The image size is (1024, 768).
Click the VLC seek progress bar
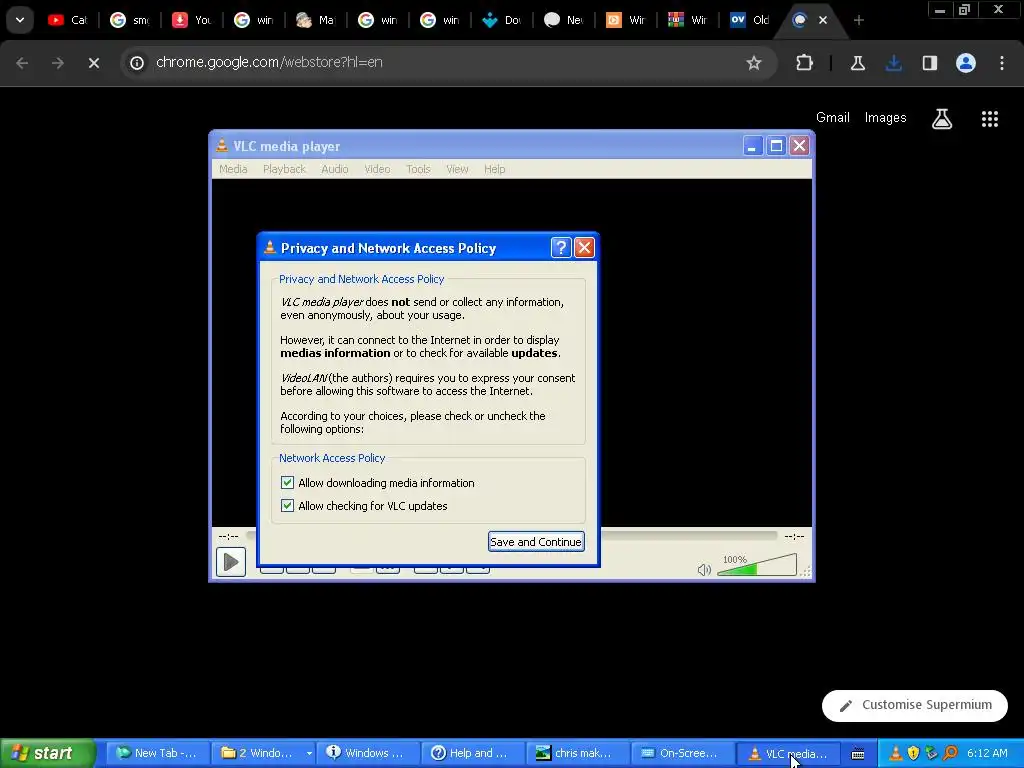[x=689, y=536]
